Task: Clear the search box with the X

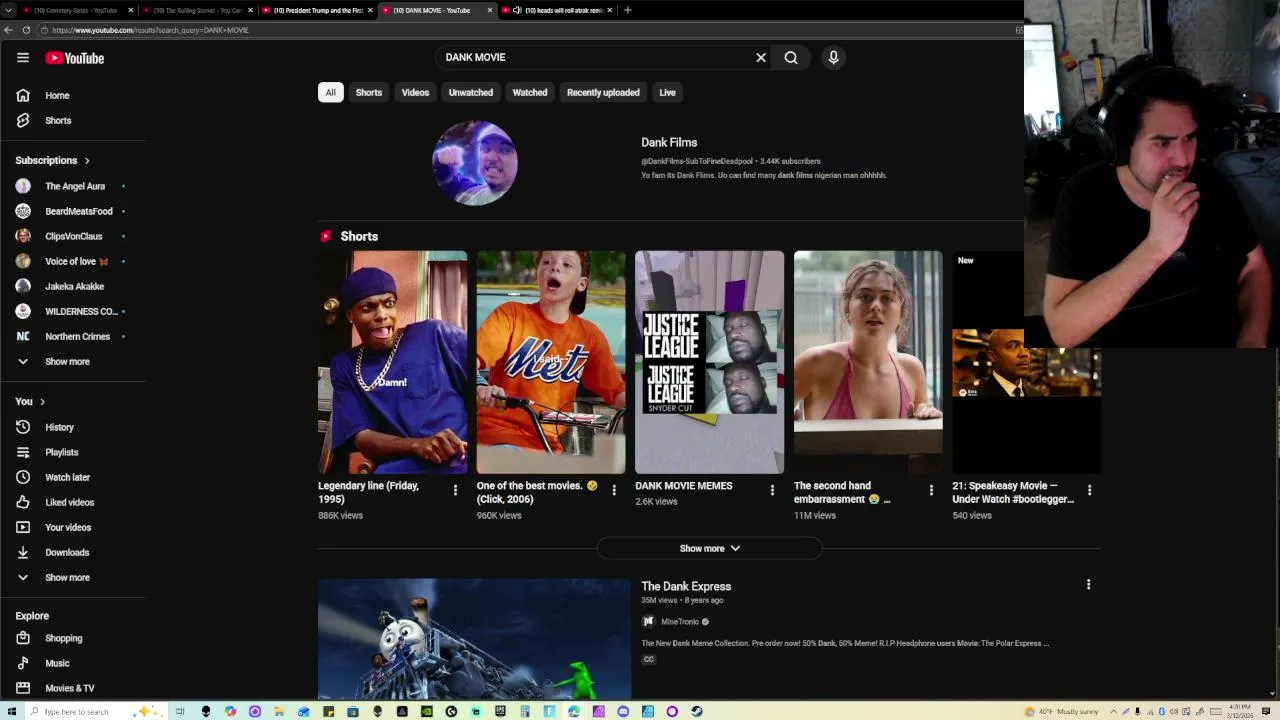Action: coord(761,57)
